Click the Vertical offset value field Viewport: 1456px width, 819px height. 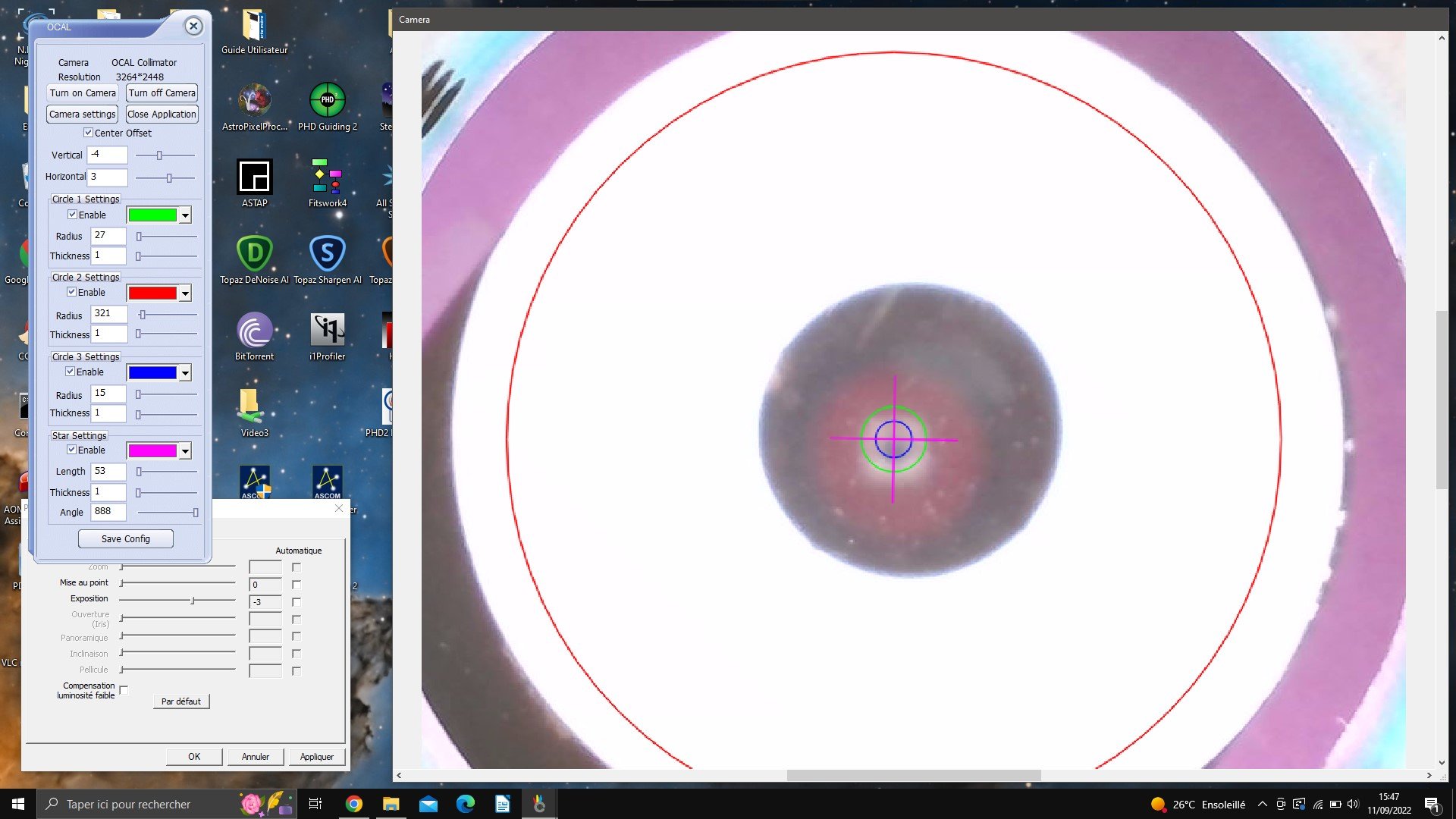tap(108, 155)
